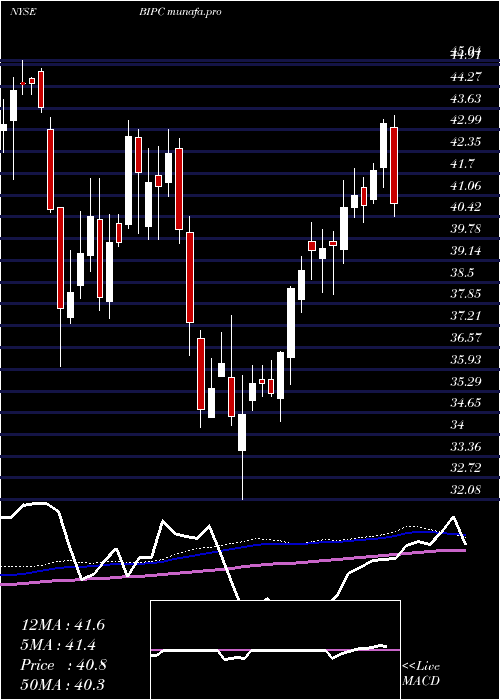Select the 32.72 price axis label

[x=467, y=468]
